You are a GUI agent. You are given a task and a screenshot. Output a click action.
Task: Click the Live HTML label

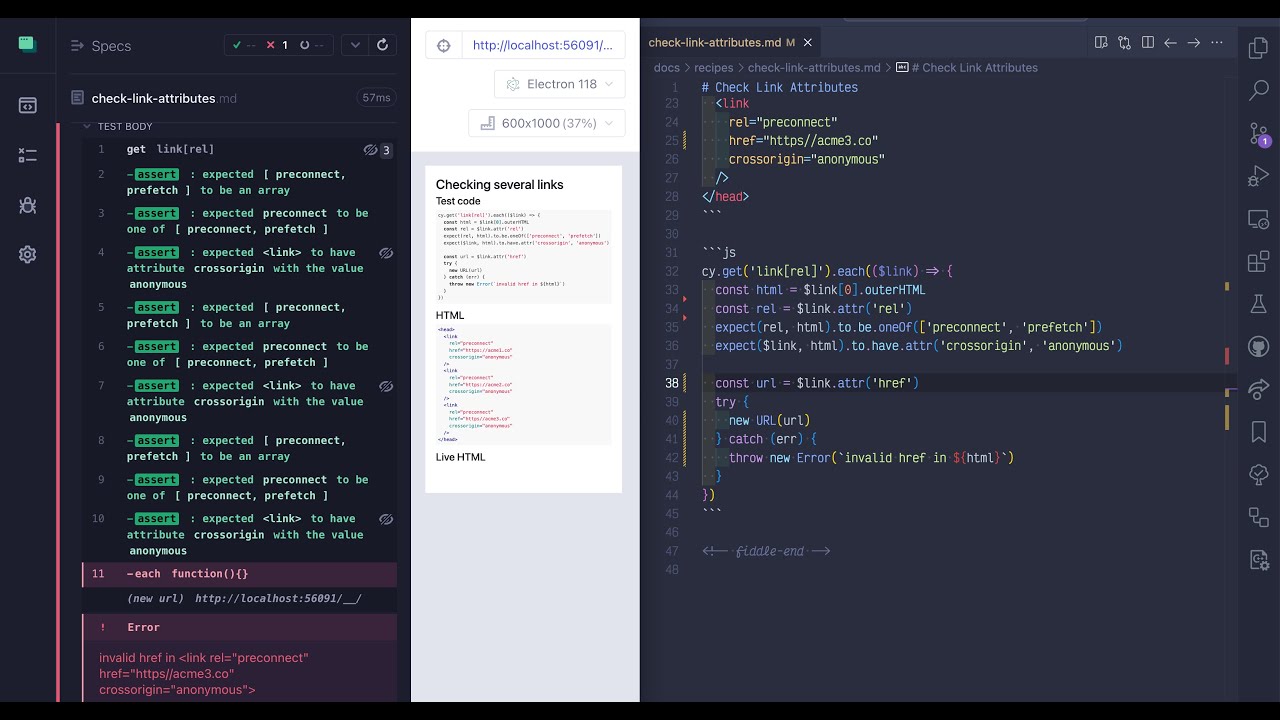[x=460, y=457]
